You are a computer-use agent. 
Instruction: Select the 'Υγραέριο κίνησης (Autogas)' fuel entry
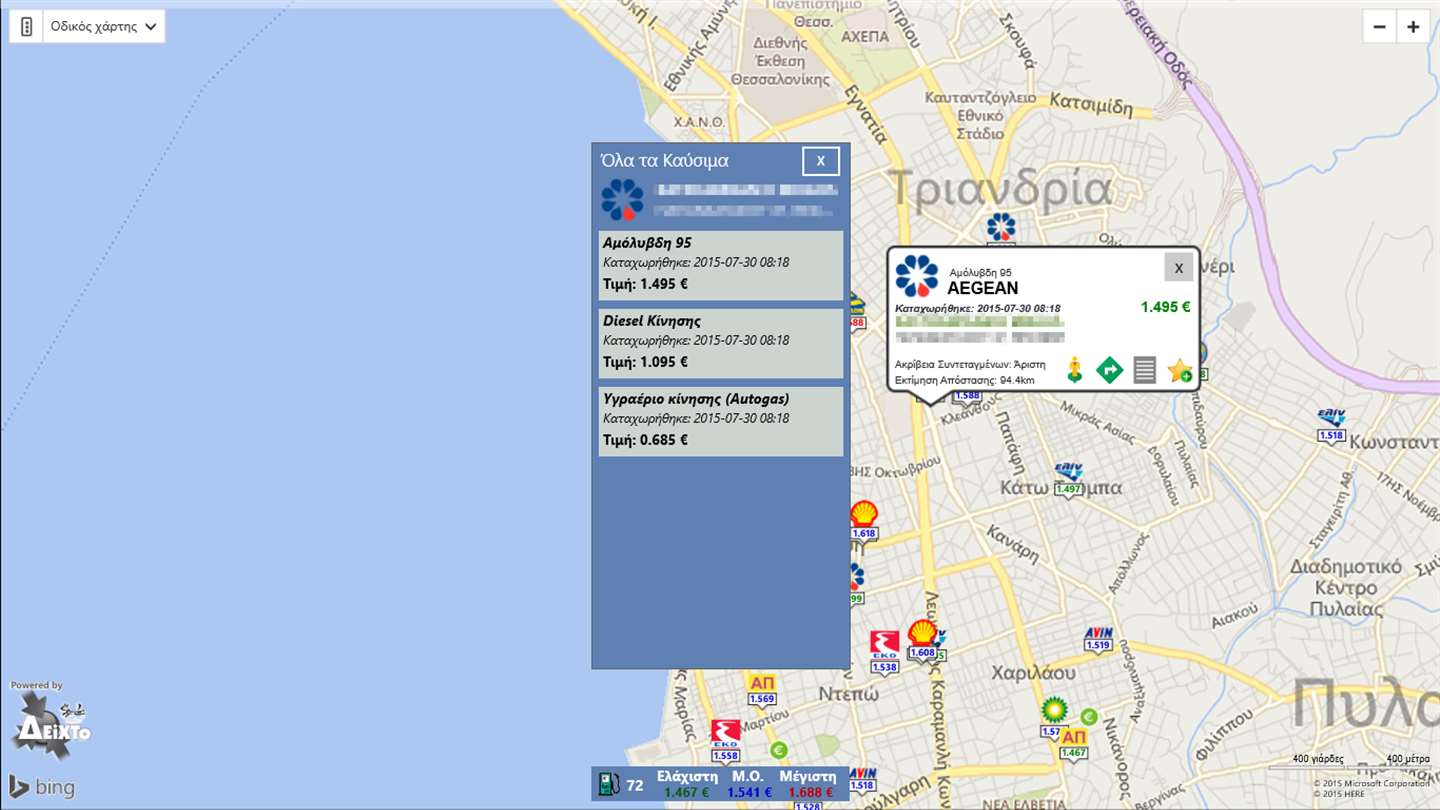point(721,421)
